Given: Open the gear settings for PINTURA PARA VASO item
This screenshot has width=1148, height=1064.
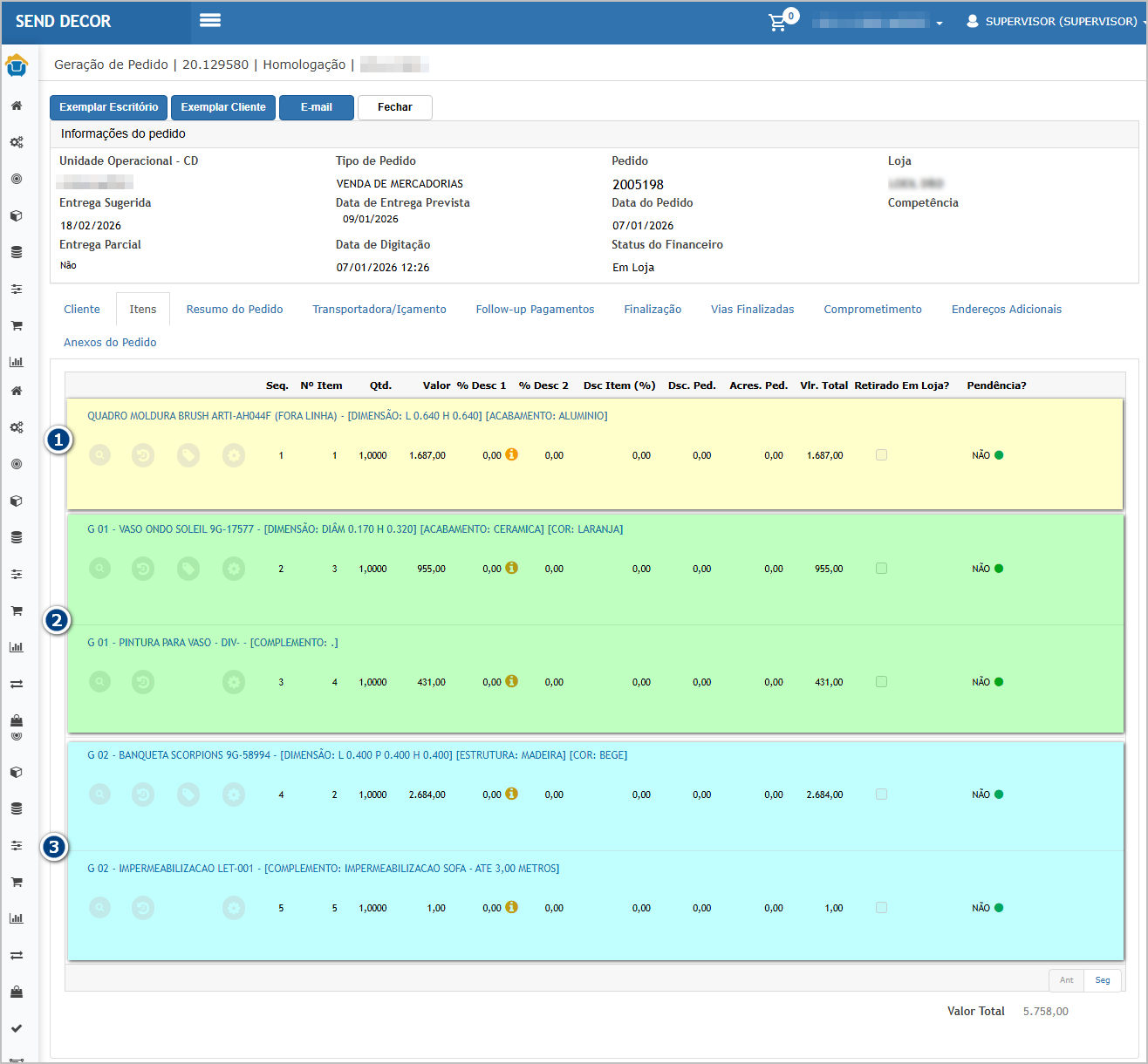Looking at the screenshot, I should click(x=233, y=682).
